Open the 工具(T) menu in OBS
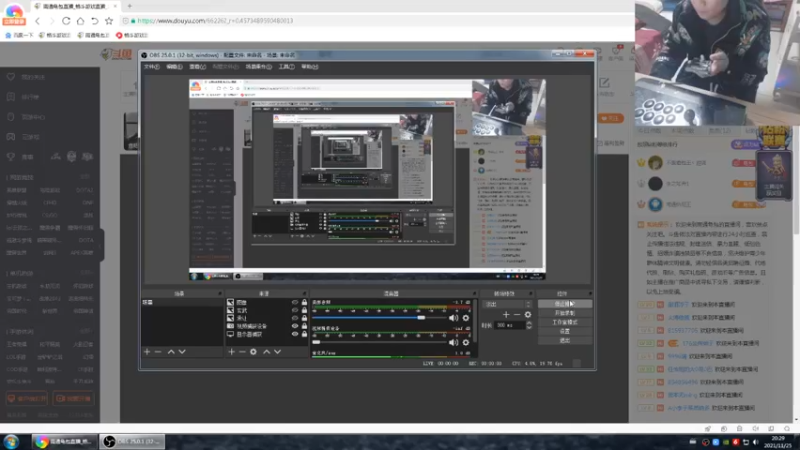This screenshot has width=800, height=450. pos(286,67)
